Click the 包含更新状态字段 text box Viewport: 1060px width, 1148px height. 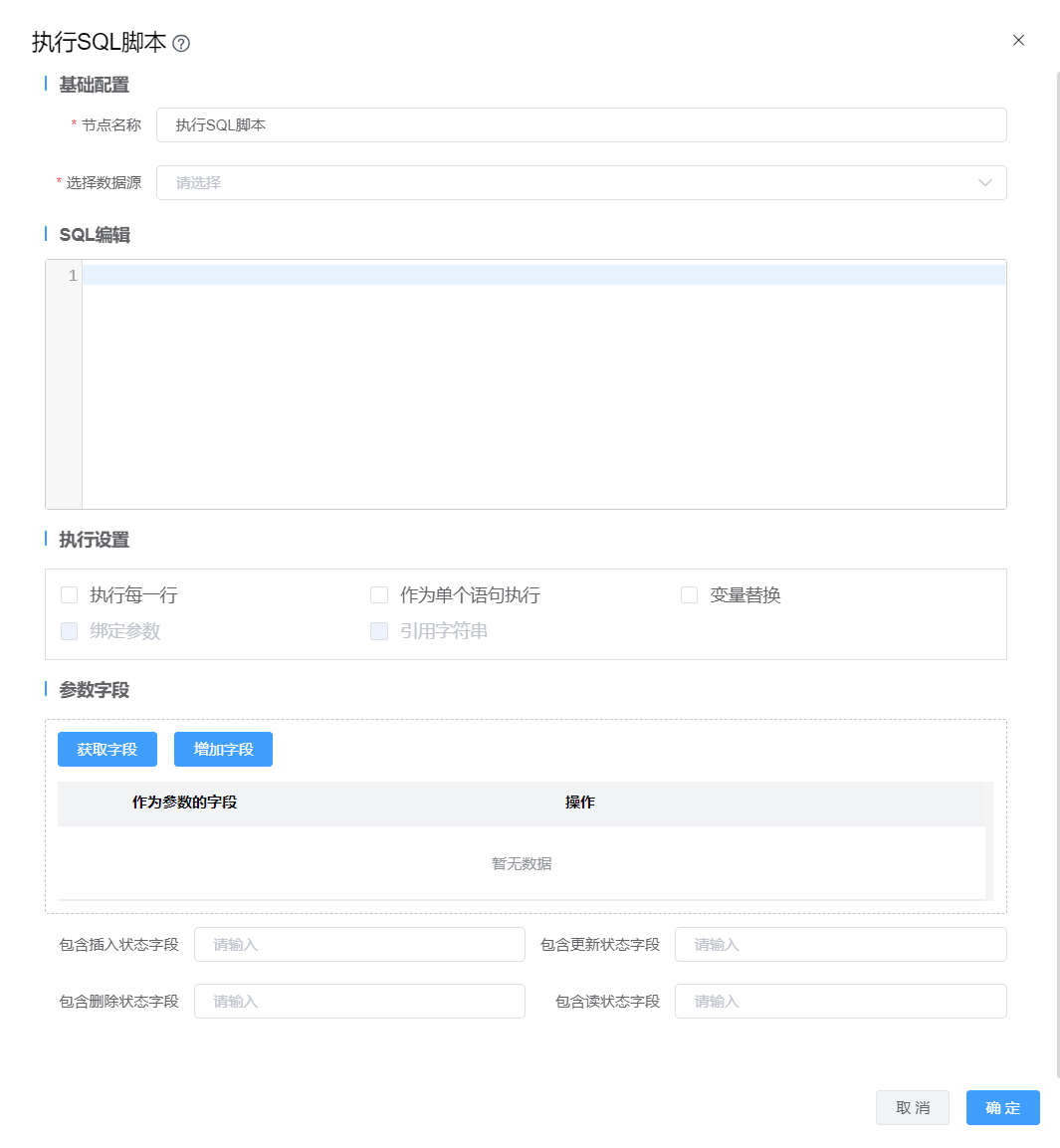click(840, 945)
